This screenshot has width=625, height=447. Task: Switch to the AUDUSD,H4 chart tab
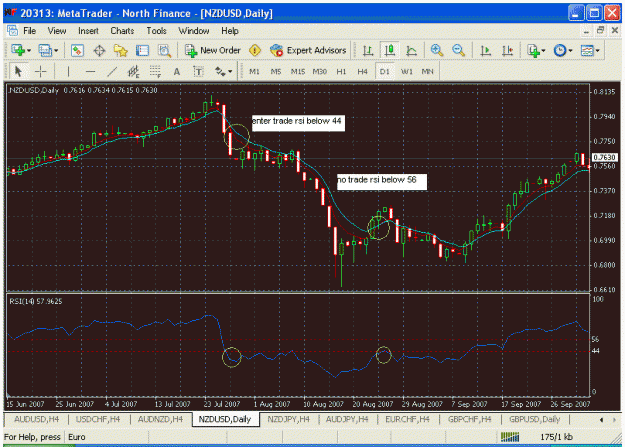pos(36,419)
